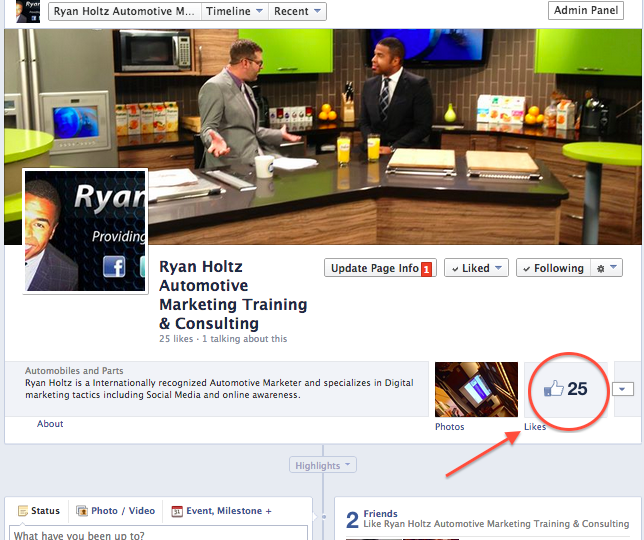The image size is (644, 540).
Task: Click the timeline marker dot next to the composer
Action: pos(324,517)
